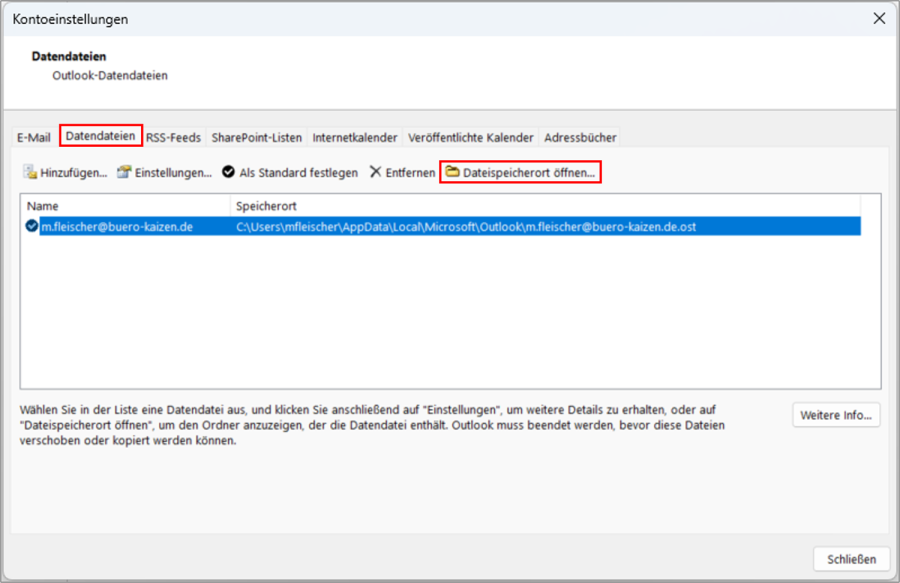900x583 pixels.
Task: Select the Veröffentlichte Kalender tab
Action: (469, 138)
